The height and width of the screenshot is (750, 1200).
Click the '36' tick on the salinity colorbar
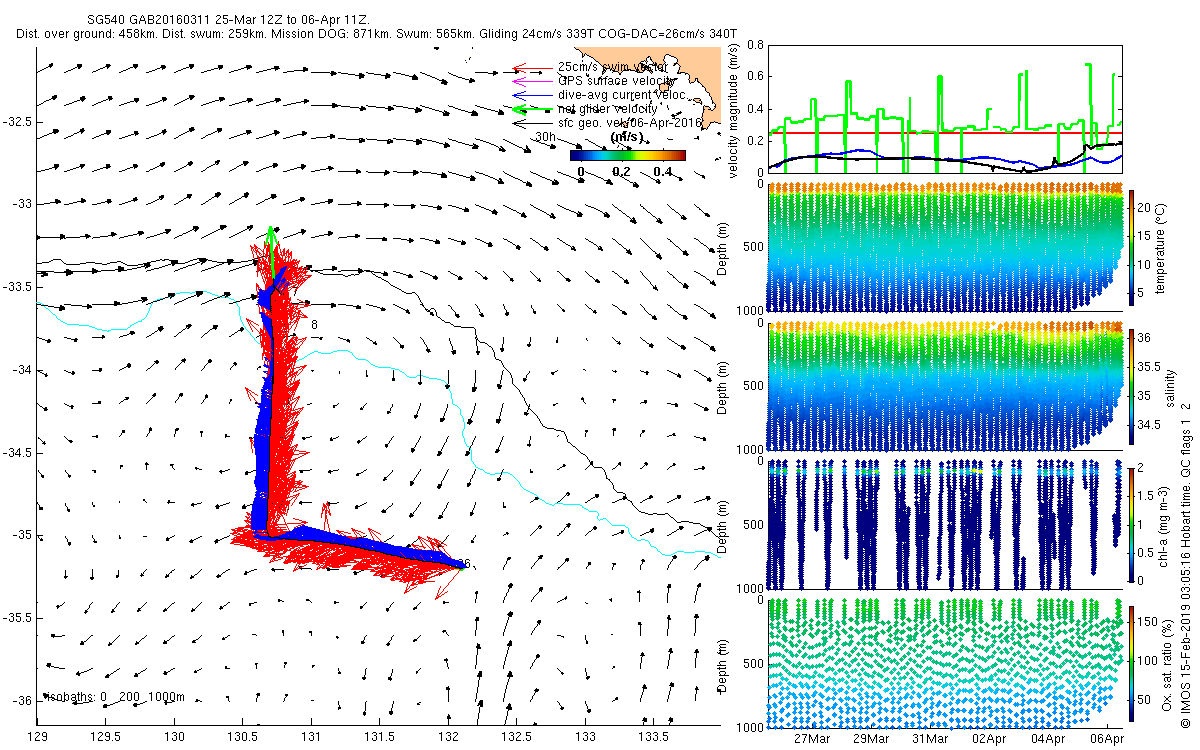pos(1146,337)
